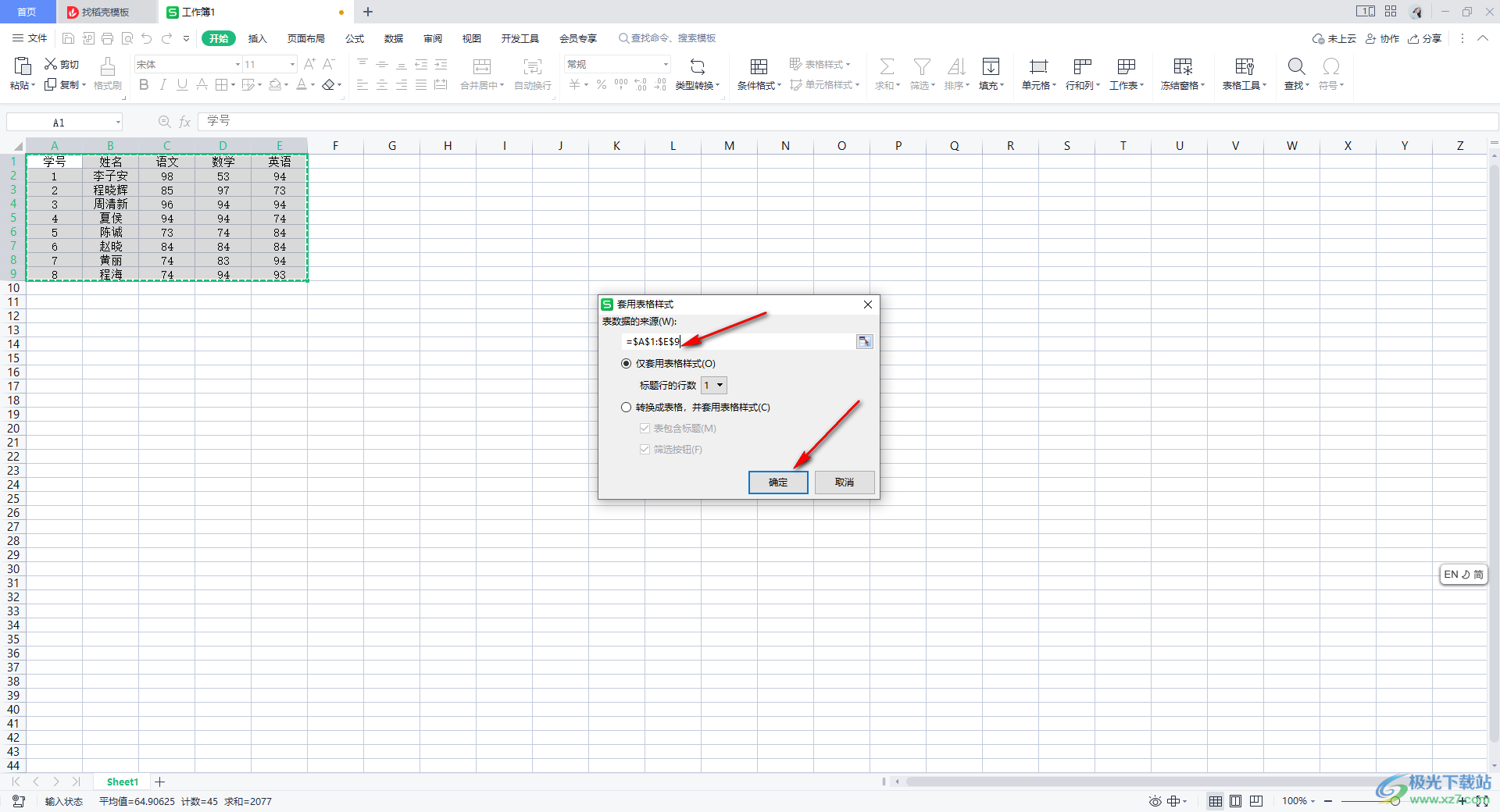
Task: Switch to the Page Layout tab
Action: click(x=305, y=38)
